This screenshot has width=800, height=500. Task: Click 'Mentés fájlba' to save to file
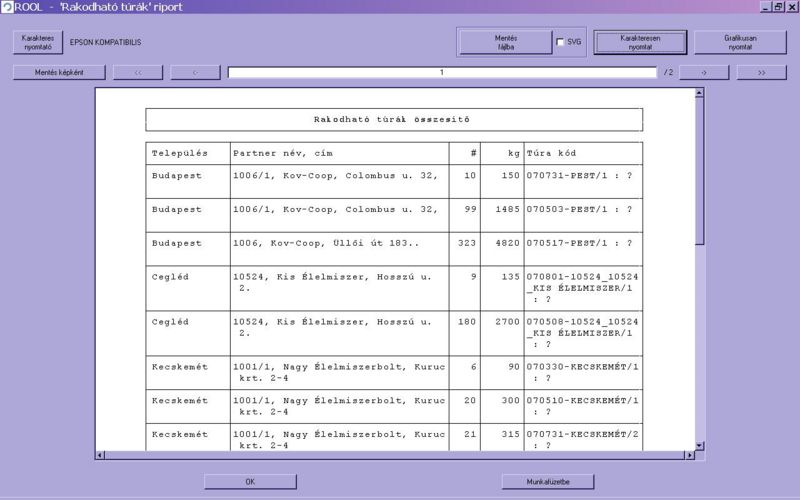(505, 42)
